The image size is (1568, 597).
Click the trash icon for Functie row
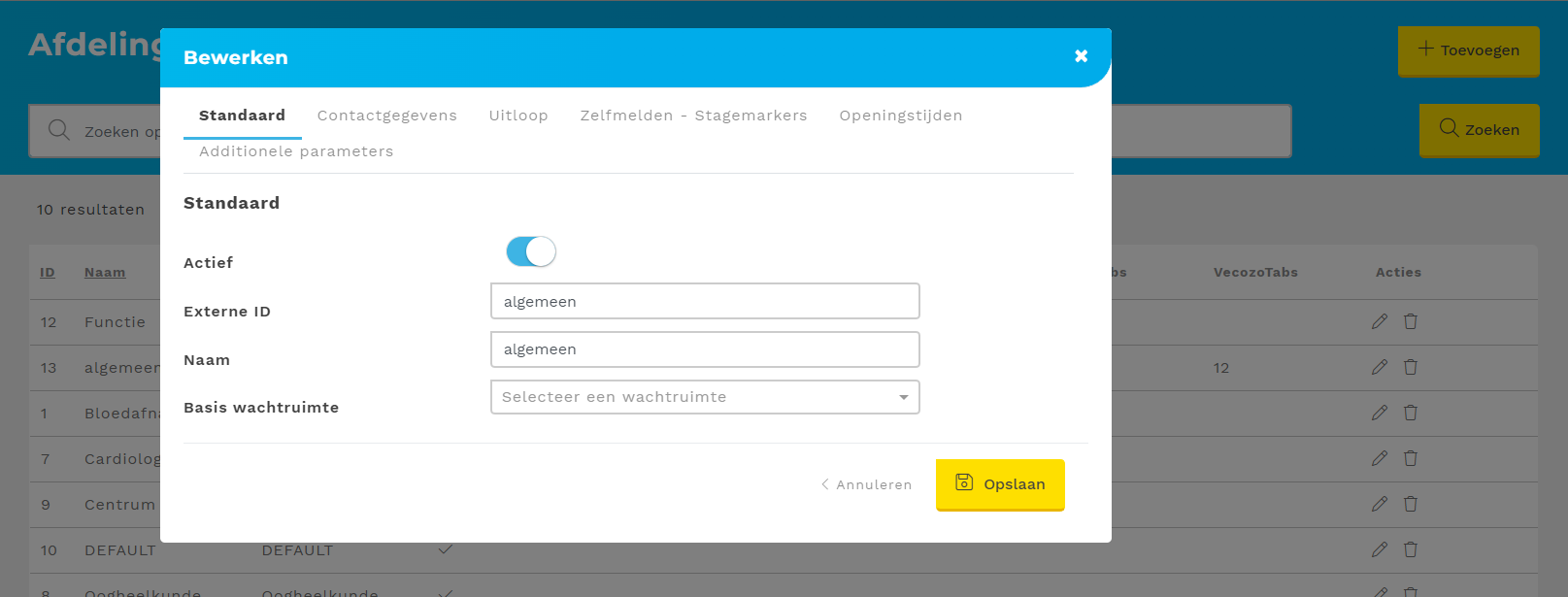click(x=1411, y=321)
